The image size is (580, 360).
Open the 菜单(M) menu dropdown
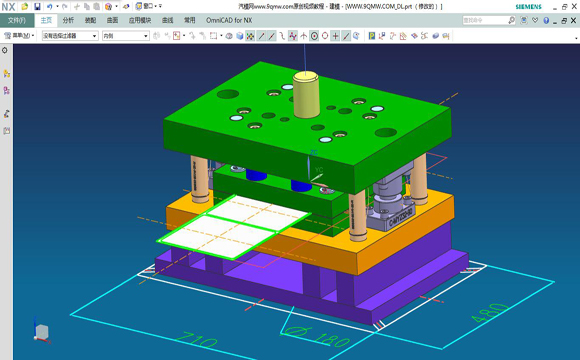[x=20, y=36]
